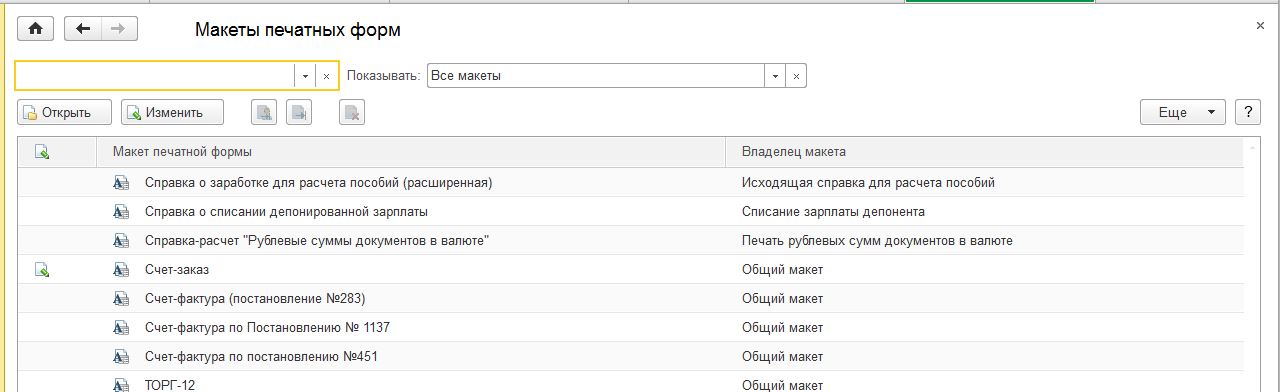
Task: Clear the Показывать filter
Action: point(796,76)
